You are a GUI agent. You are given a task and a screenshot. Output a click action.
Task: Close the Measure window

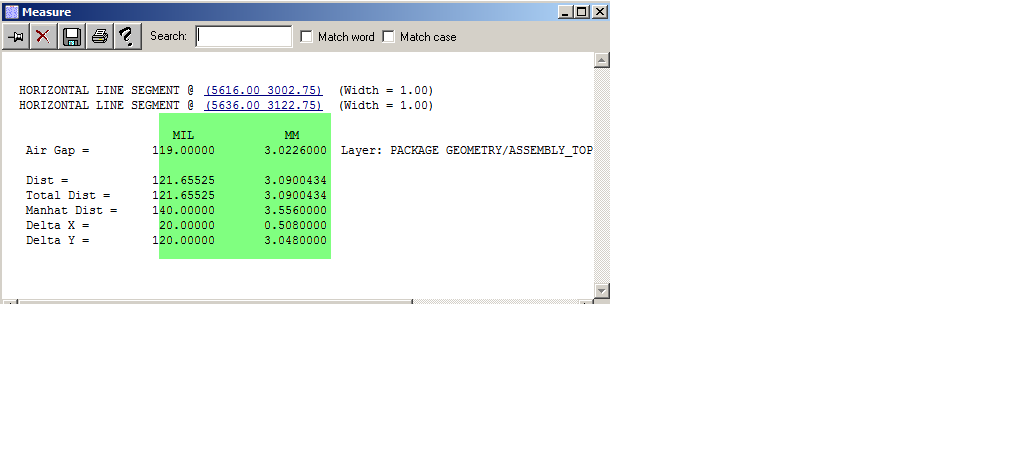pyautogui.click(x=600, y=12)
